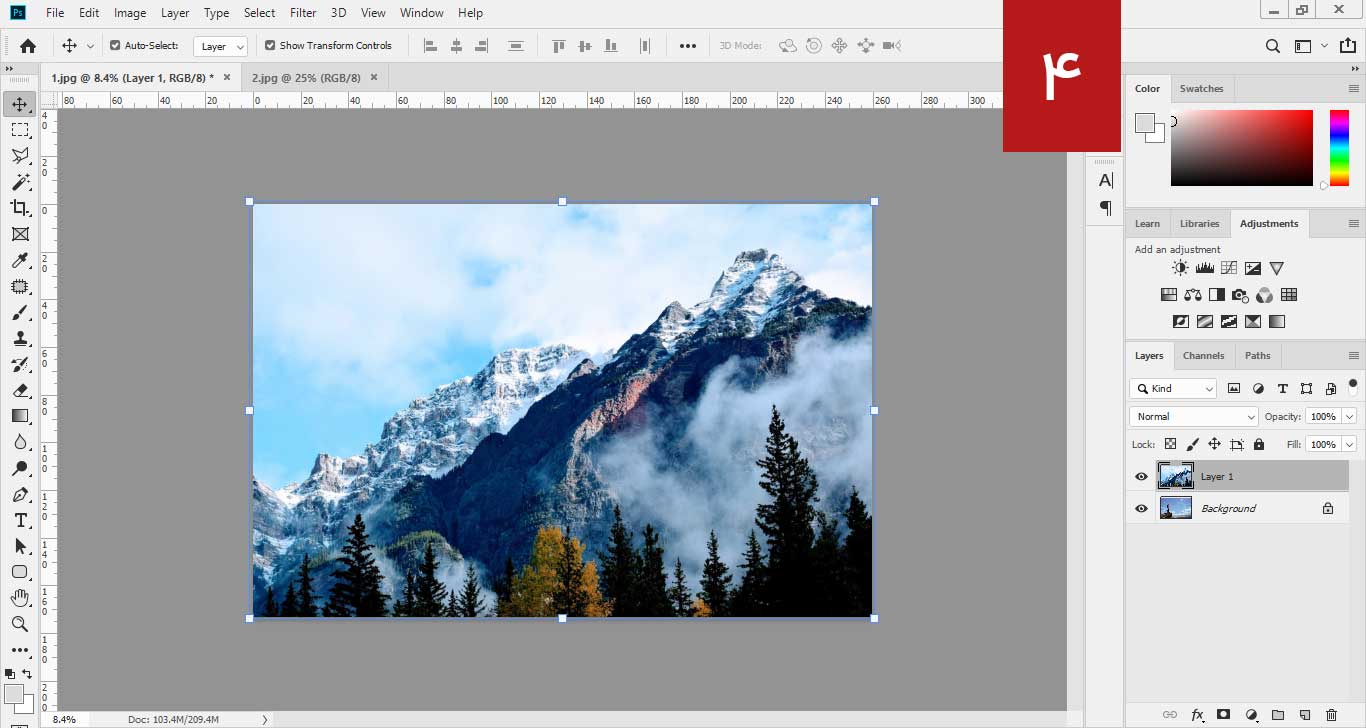
Task: Select the Magic Wand tool
Action: point(19,182)
